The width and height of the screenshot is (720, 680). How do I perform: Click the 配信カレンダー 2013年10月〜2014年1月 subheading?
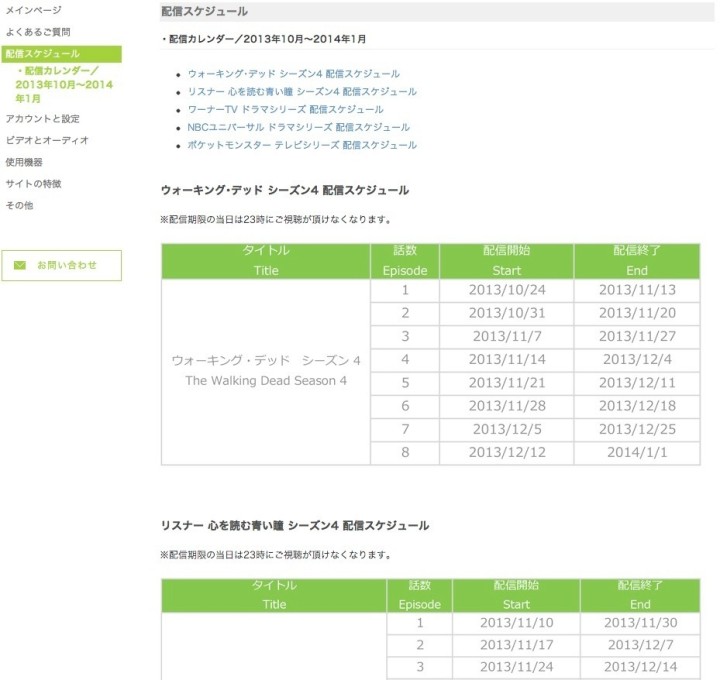tap(264, 39)
